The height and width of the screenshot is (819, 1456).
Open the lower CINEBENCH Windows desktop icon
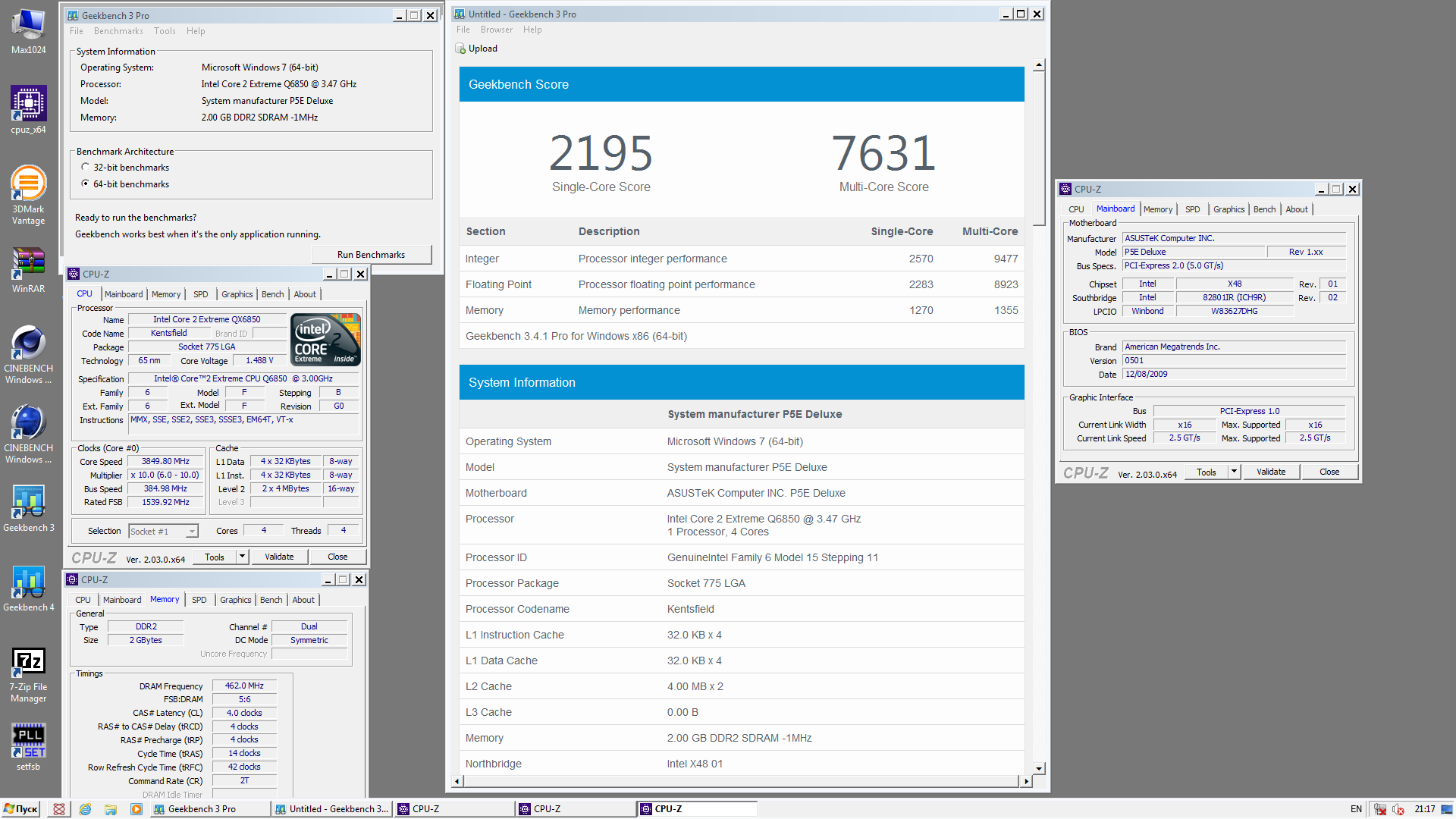click(x=28, y=435)
